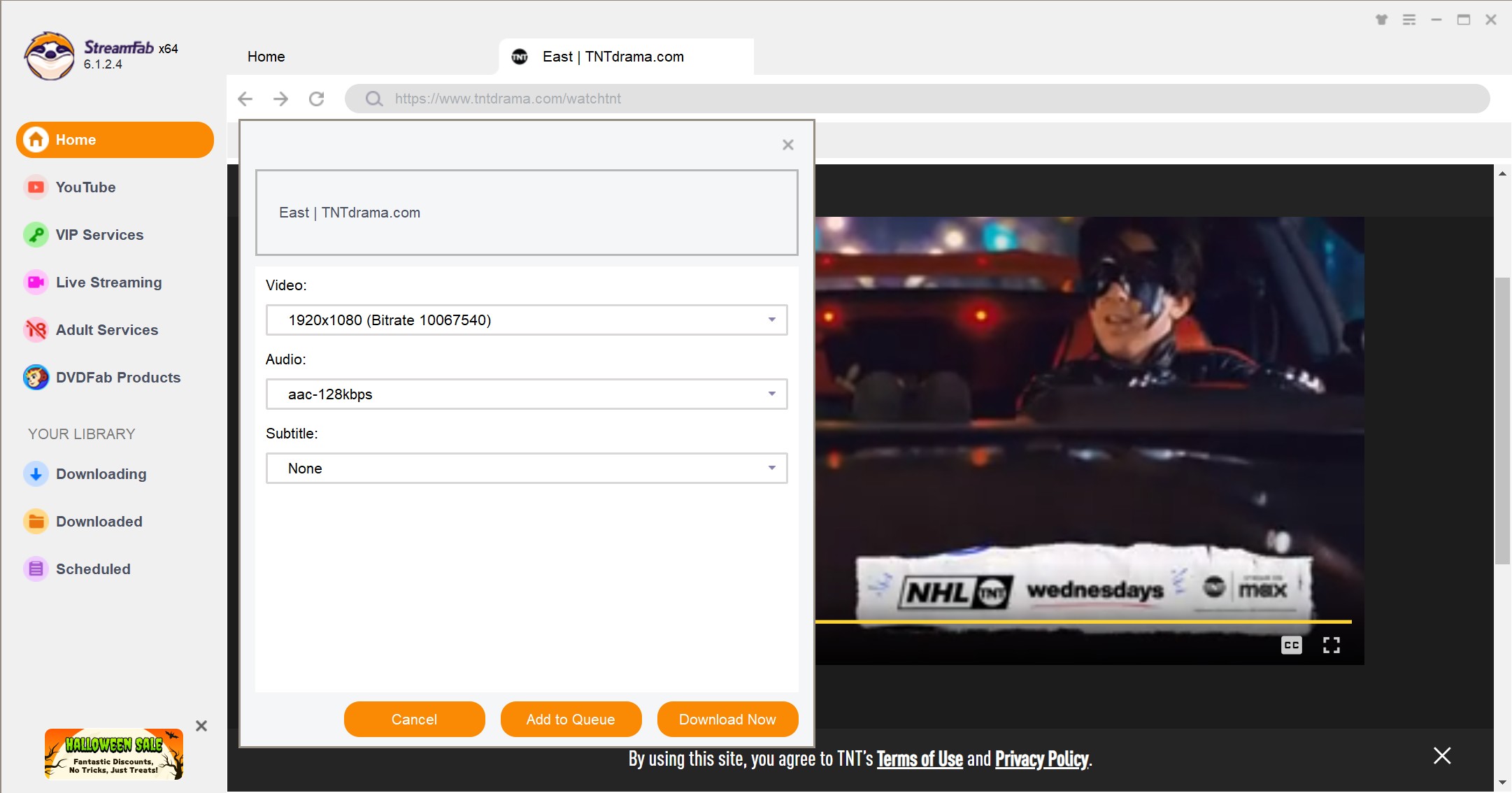1512x793 pixels.
Task: Click the Add to Queue button
Action: click(570, 719)
